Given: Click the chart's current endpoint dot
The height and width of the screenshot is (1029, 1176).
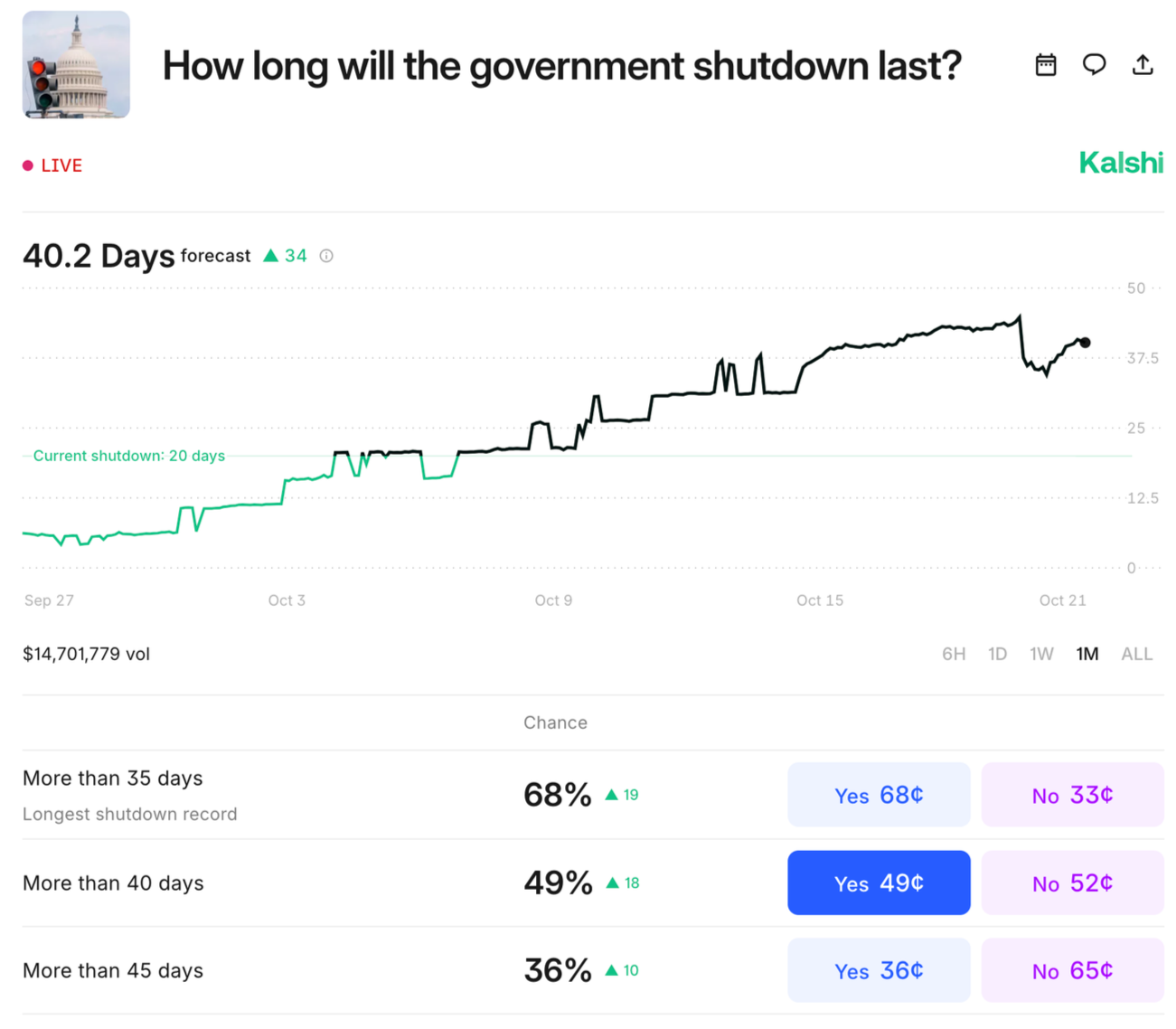Looking at the screenshot, I should pyautogui.click(x=1085, y=343).
